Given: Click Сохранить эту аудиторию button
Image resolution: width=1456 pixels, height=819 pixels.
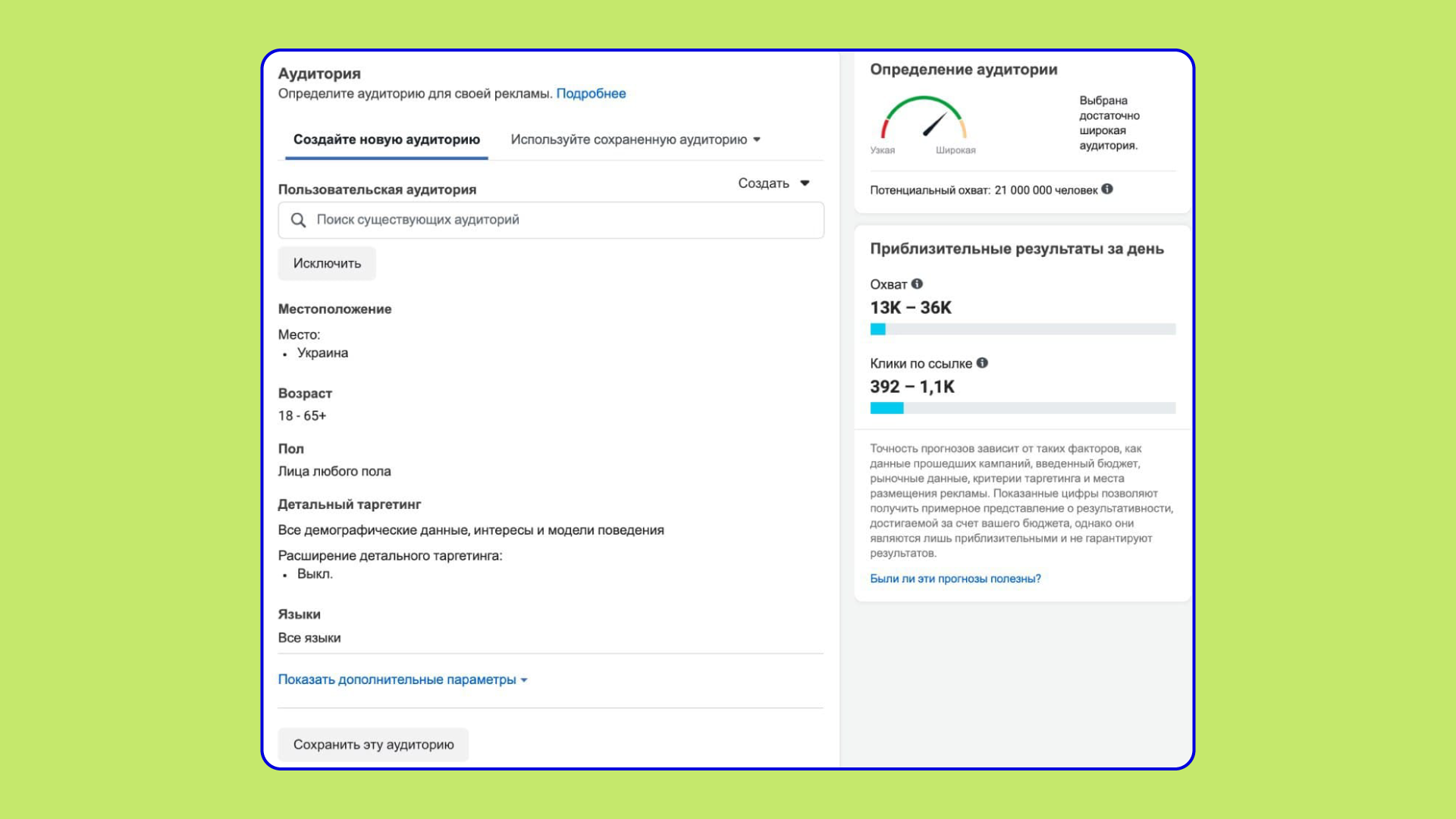Looking at the screenshot, I should click(x=373, y=745).
